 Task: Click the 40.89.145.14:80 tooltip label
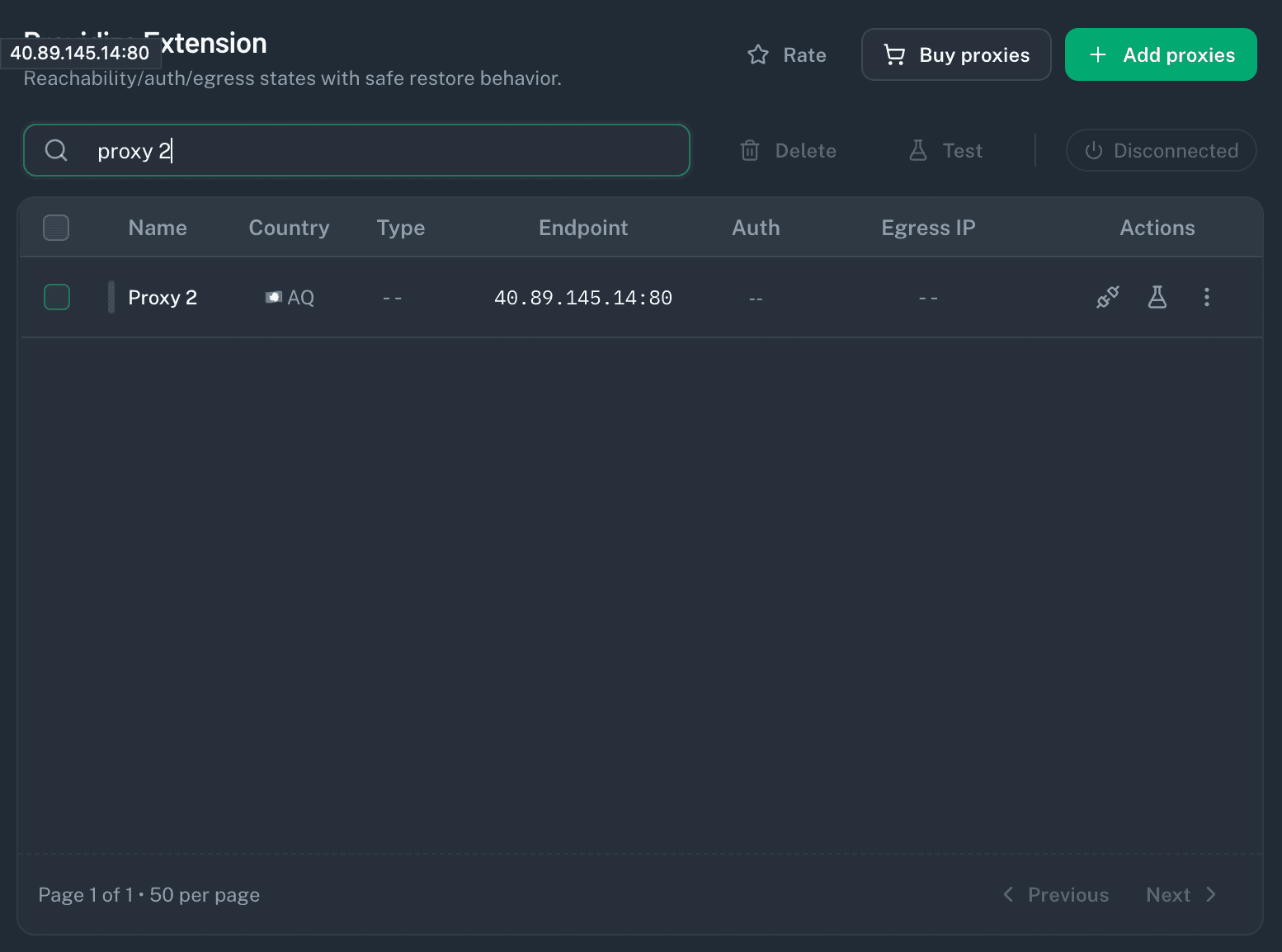pos(80,53)
